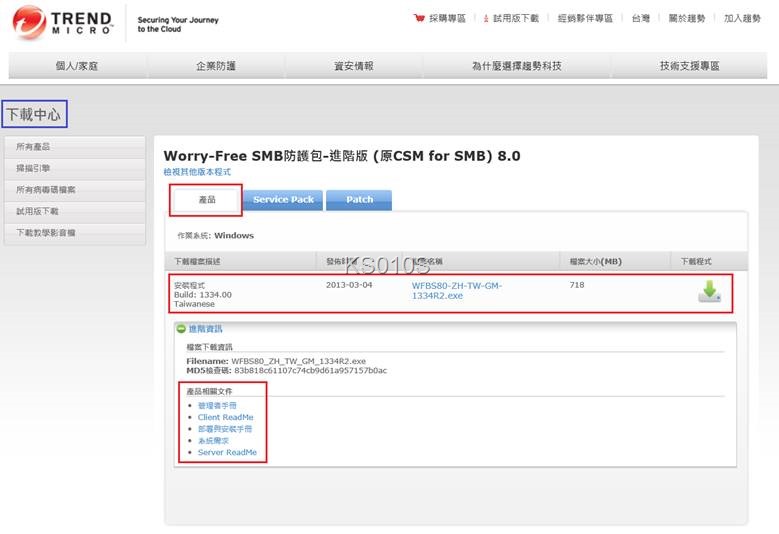
Task: Open the 系統需求 link
Action: tap(213, 441)
